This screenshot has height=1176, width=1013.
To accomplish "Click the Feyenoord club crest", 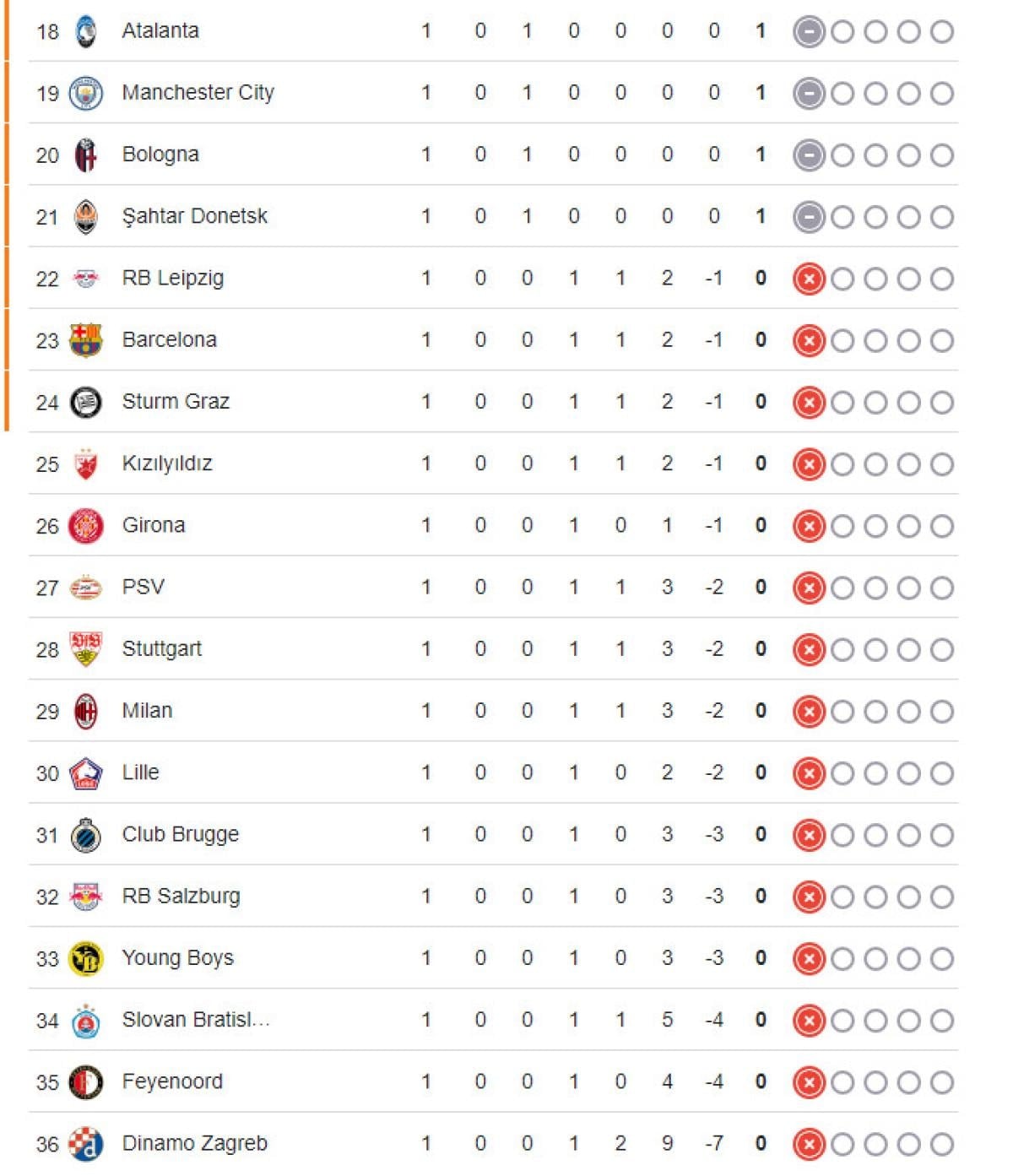I will (x=85, y=1082).
